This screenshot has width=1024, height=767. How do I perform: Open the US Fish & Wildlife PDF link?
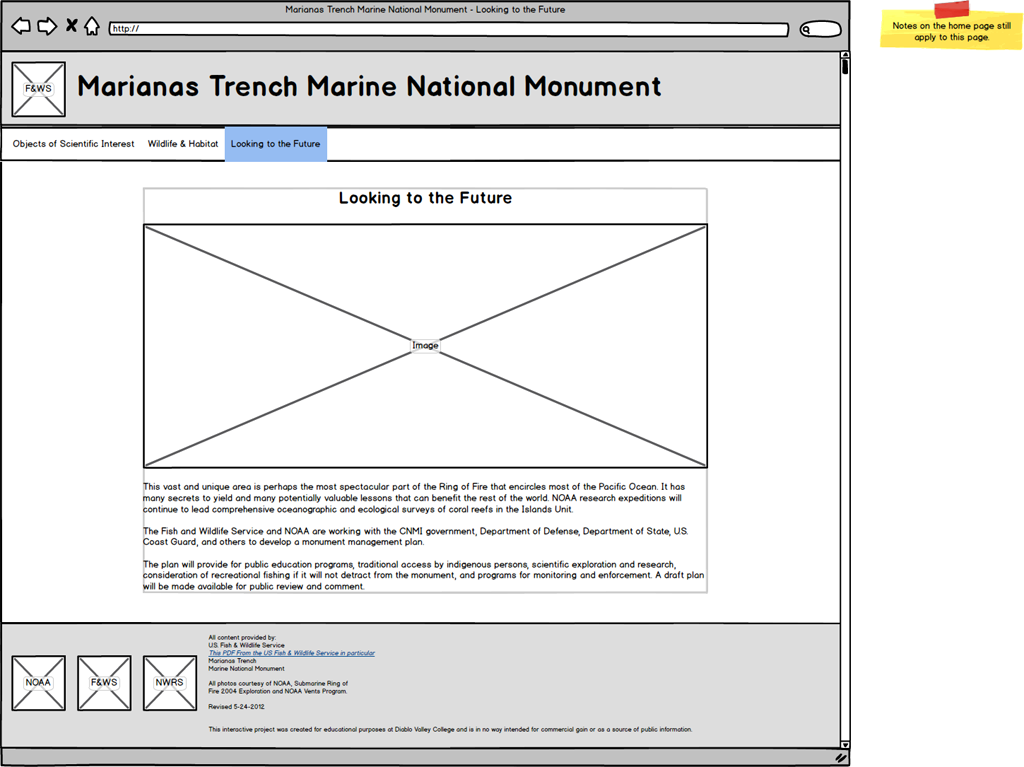click(x=291, y=653)
